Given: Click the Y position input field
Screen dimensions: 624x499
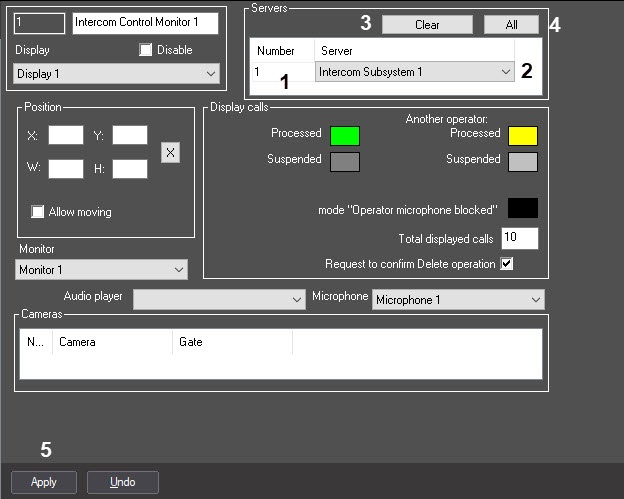Looking at the screenshot, I should tap(130, 135).
